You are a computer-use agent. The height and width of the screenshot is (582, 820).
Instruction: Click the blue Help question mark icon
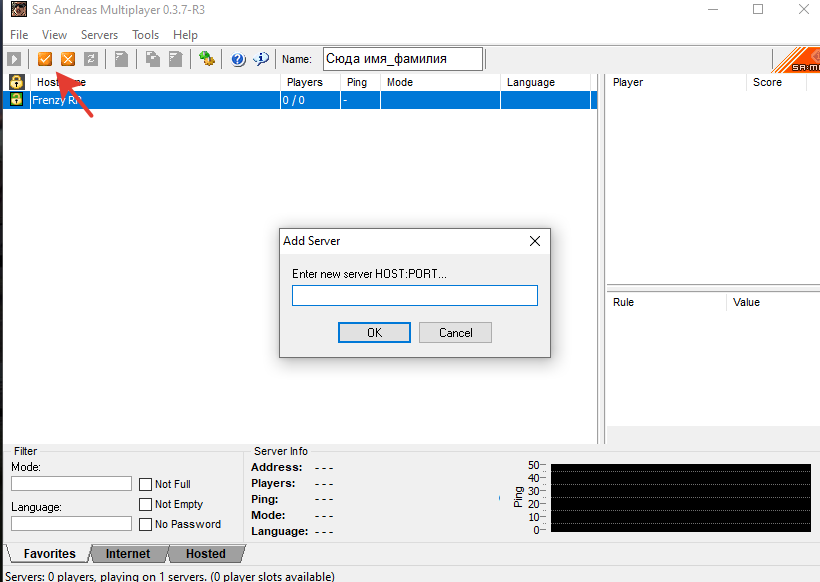coord(238,59)
